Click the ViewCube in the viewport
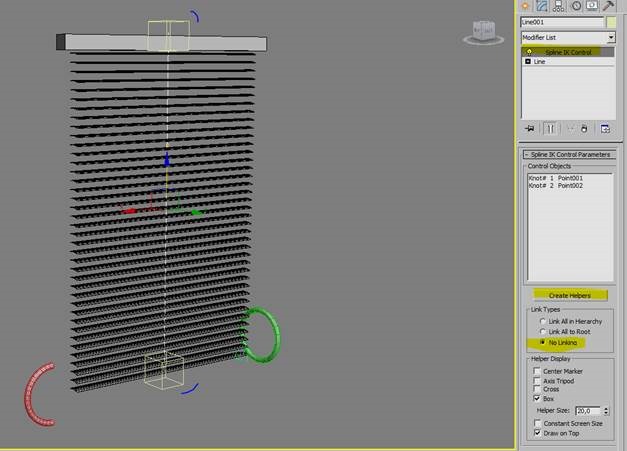627x451 pixels. coord(483,32)
